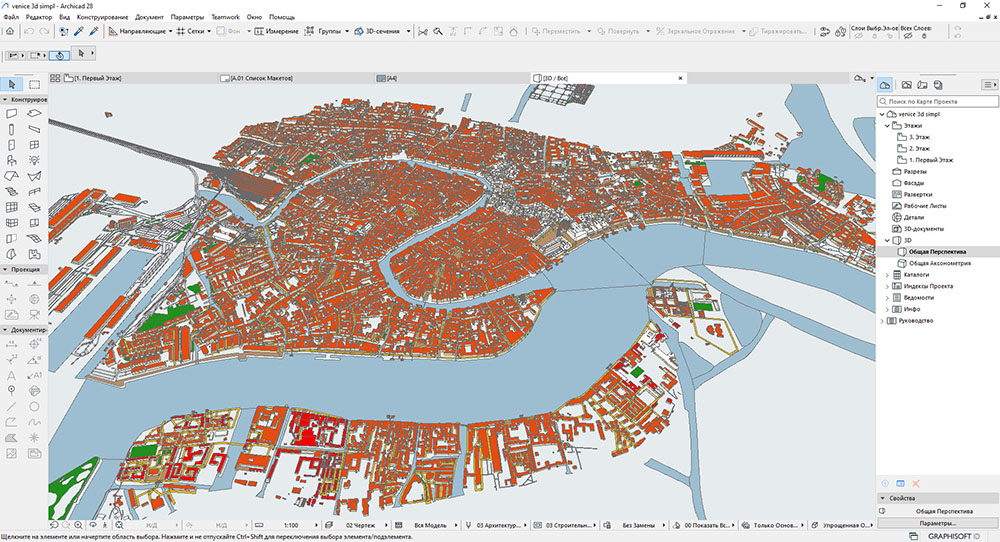This screenshot has height=542, width=1000.
Task: Expand the Индексы Проекта node
Action: pos(887,286)
